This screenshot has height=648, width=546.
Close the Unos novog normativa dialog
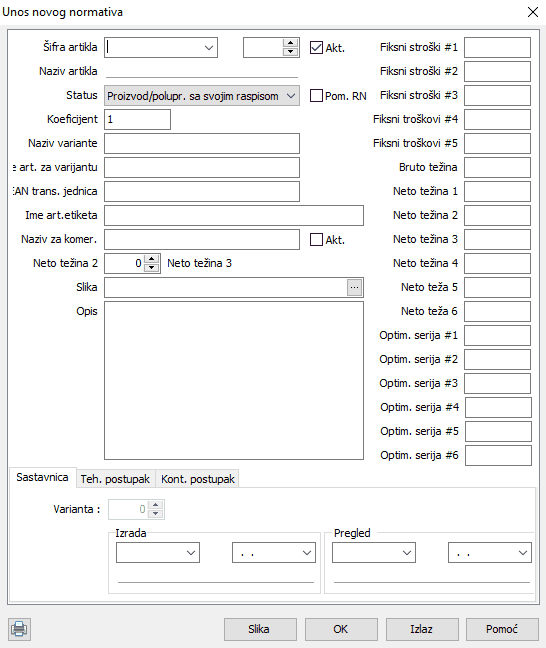pos(533,12)
